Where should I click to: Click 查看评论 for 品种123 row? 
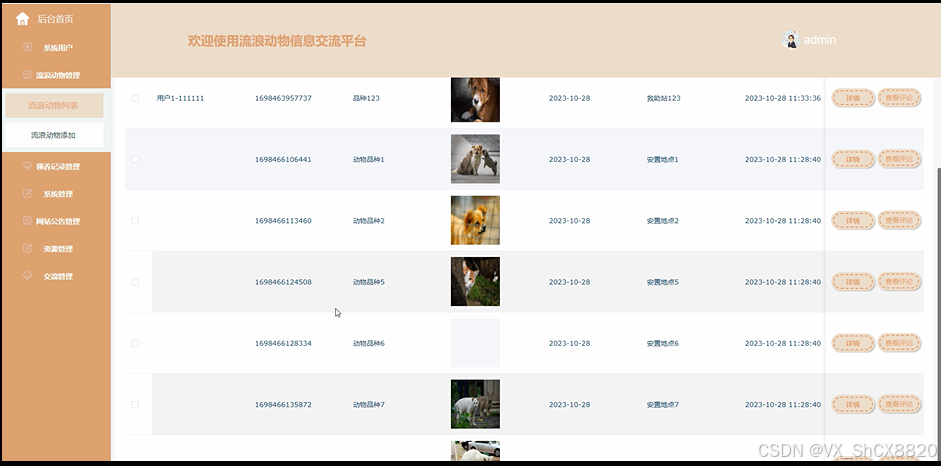pyautogui.click(x=899, y=98)
